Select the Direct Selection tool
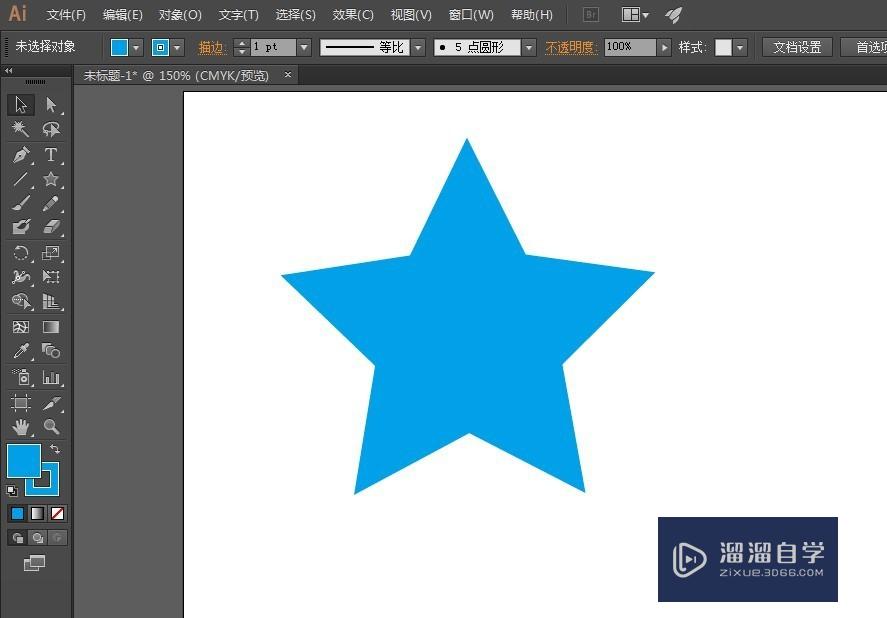The image size is (887, 618). [x=51, y=105]
